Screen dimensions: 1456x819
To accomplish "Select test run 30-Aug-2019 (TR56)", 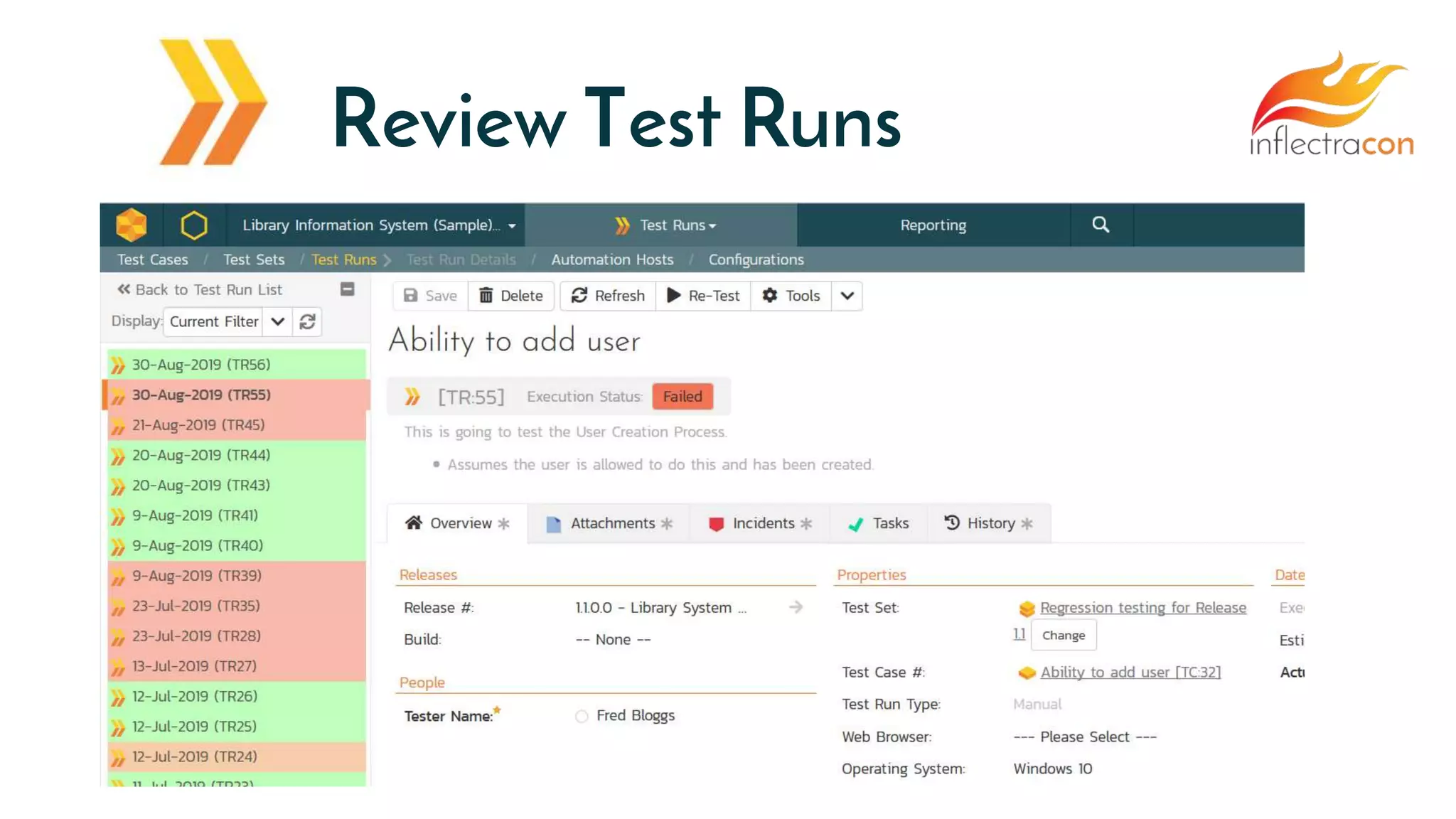I will [237, 365].
